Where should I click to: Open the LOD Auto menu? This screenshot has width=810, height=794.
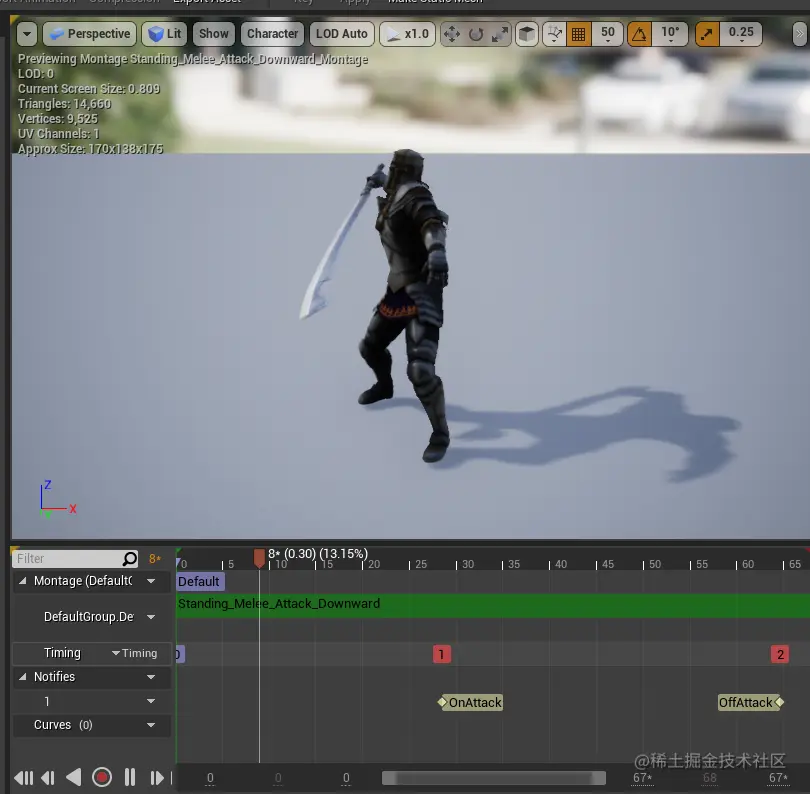tap(341, 34)
